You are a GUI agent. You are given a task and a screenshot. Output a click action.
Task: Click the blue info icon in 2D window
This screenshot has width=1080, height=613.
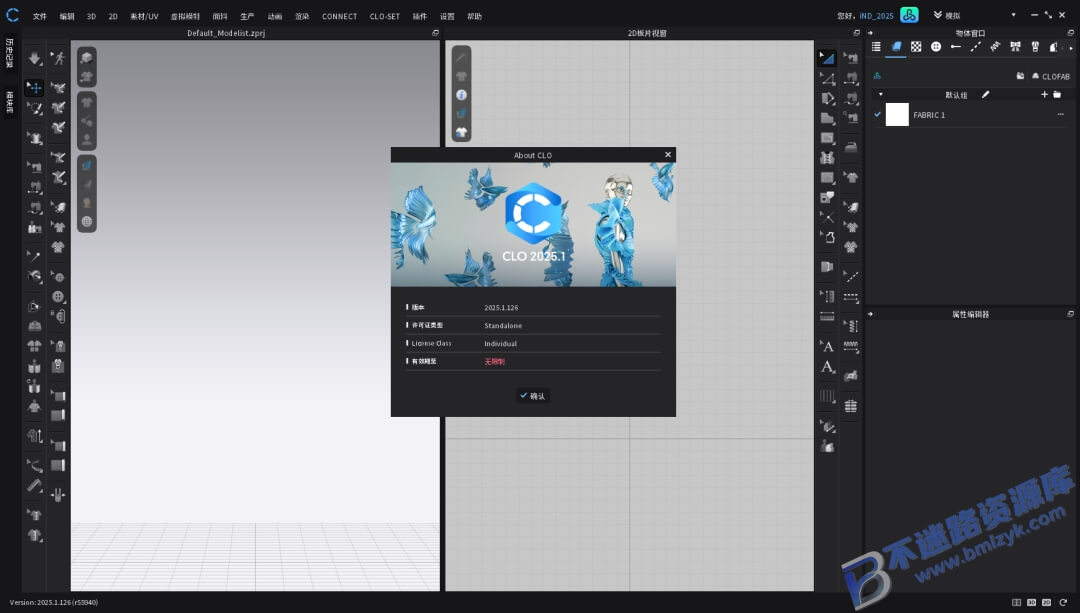coord(461,94)
